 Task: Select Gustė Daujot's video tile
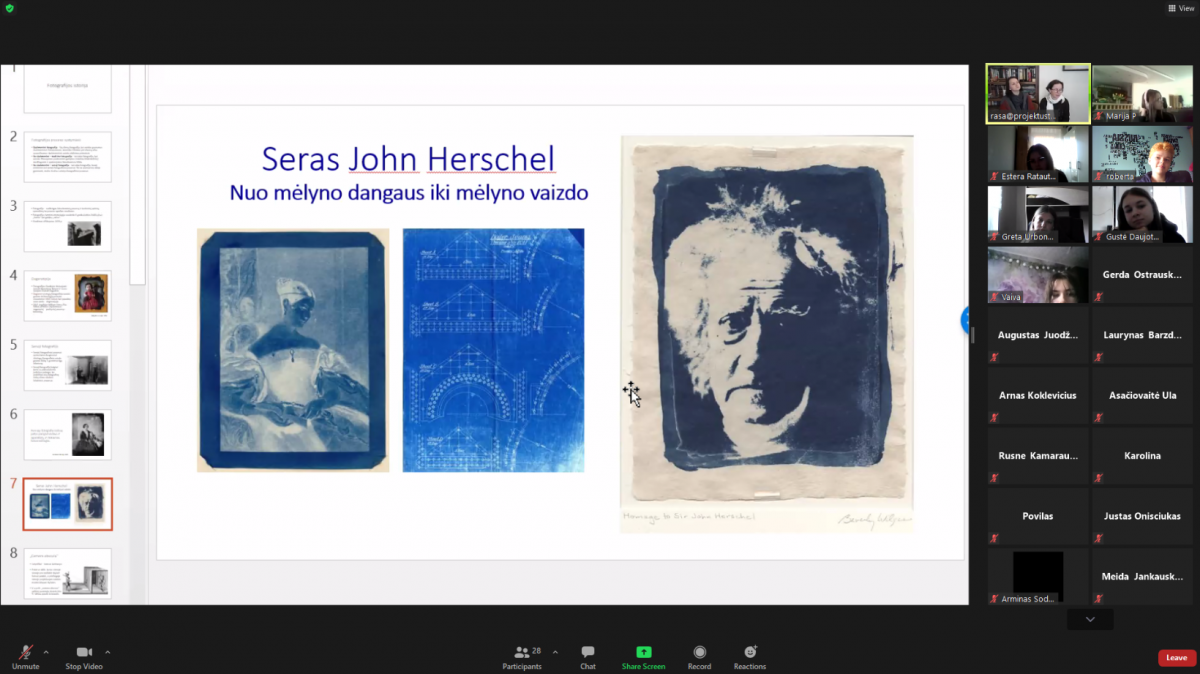click(1142, 214)
